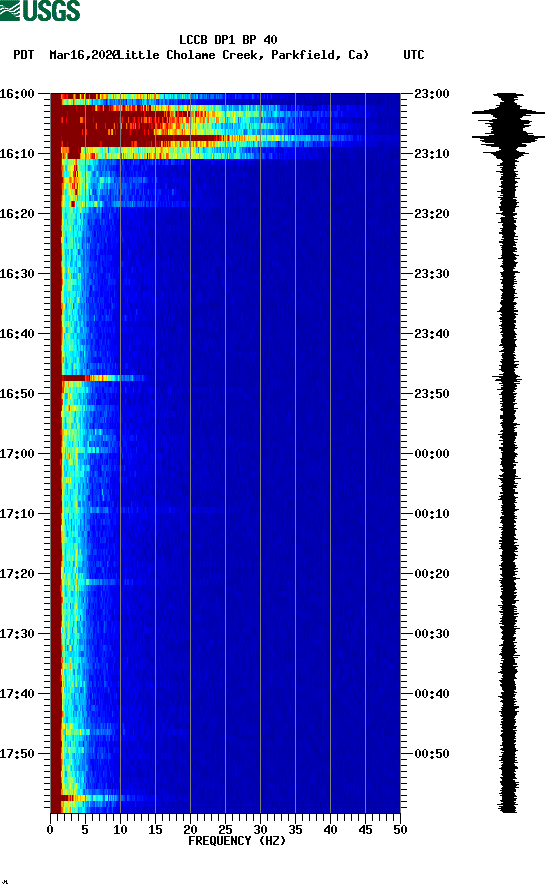Click the 17:50 PDT time label
552x893 pixels.
pyautogui.click(x=17, y=754)
